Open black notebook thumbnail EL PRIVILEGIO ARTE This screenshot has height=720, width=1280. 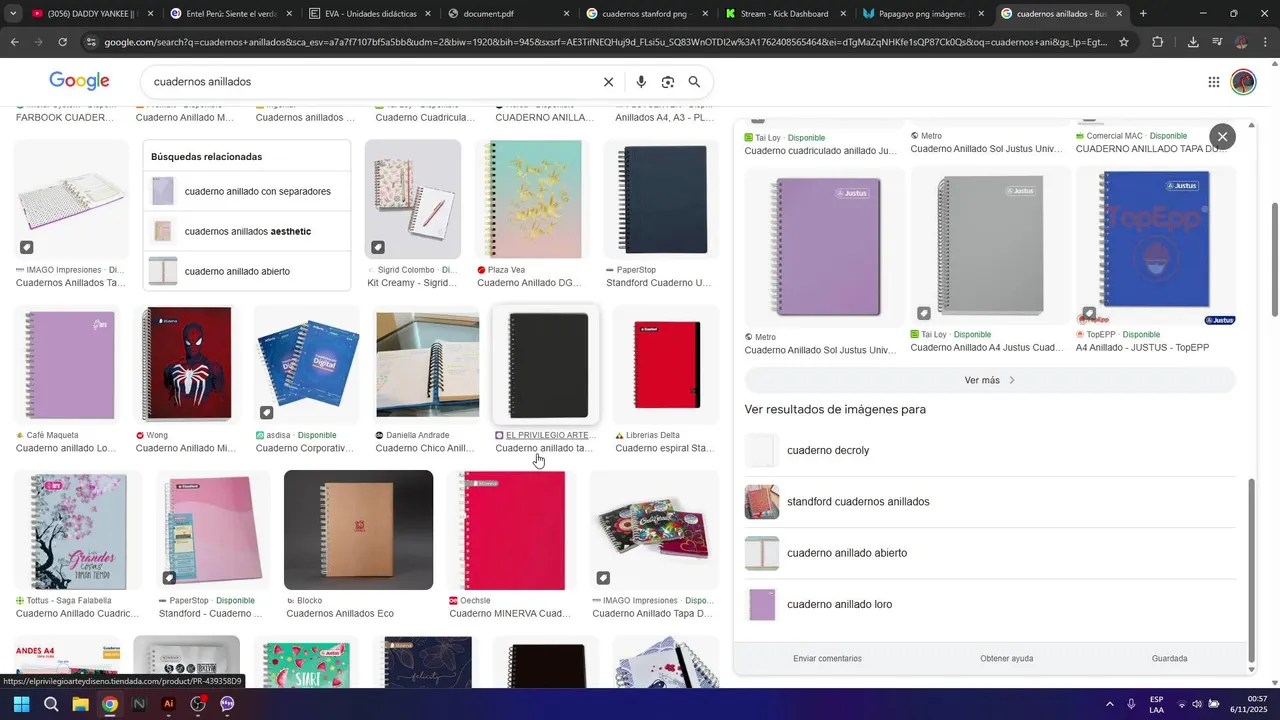547,364
